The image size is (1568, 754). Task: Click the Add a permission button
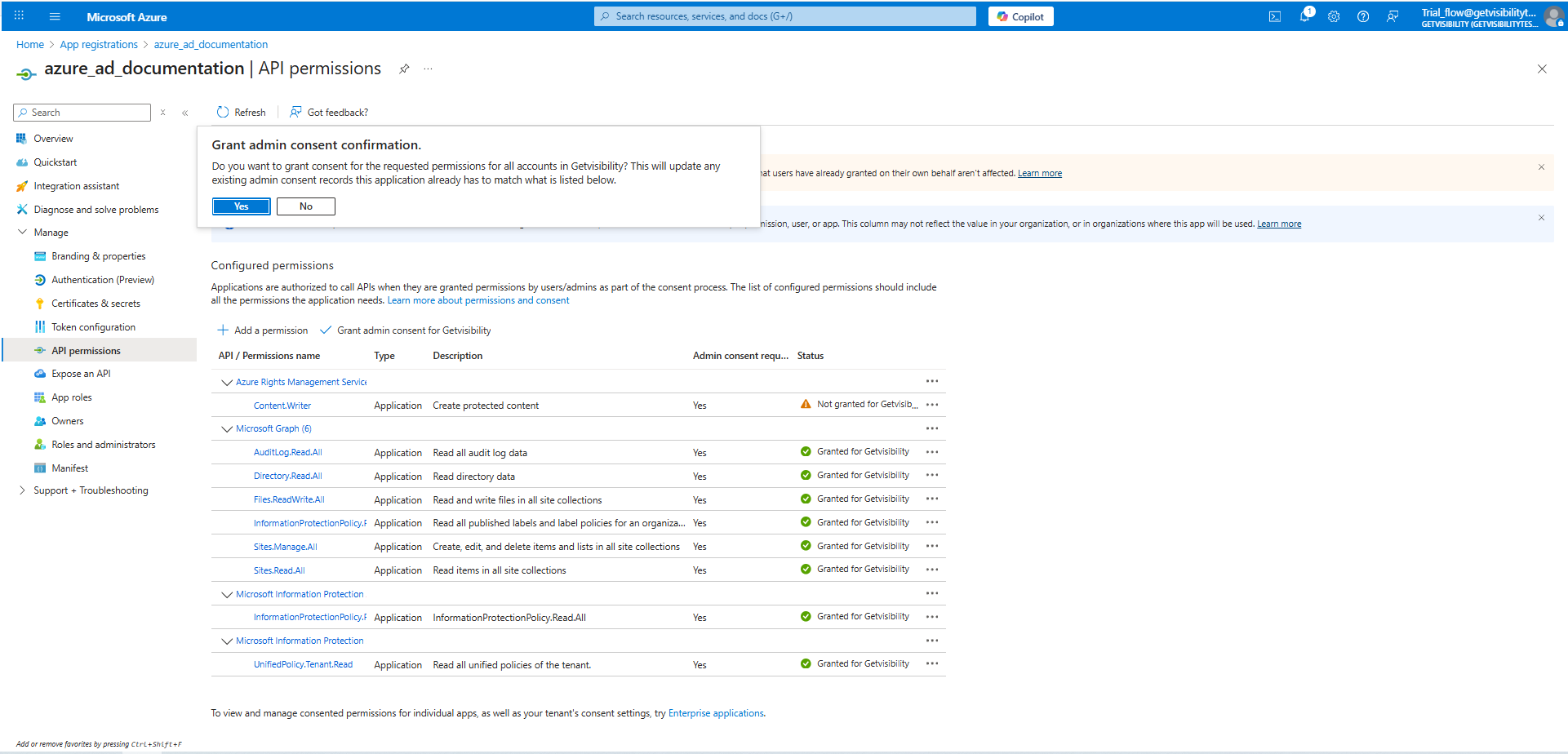click(263, 330)
